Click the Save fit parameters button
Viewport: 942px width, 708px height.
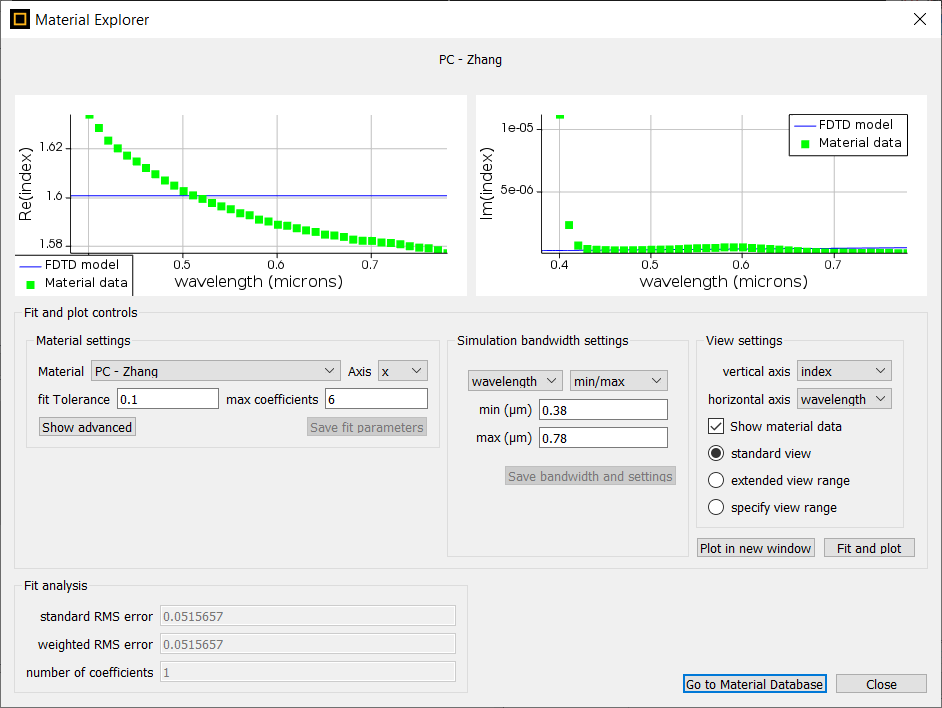pyautogui.click(x=366, y=427)
